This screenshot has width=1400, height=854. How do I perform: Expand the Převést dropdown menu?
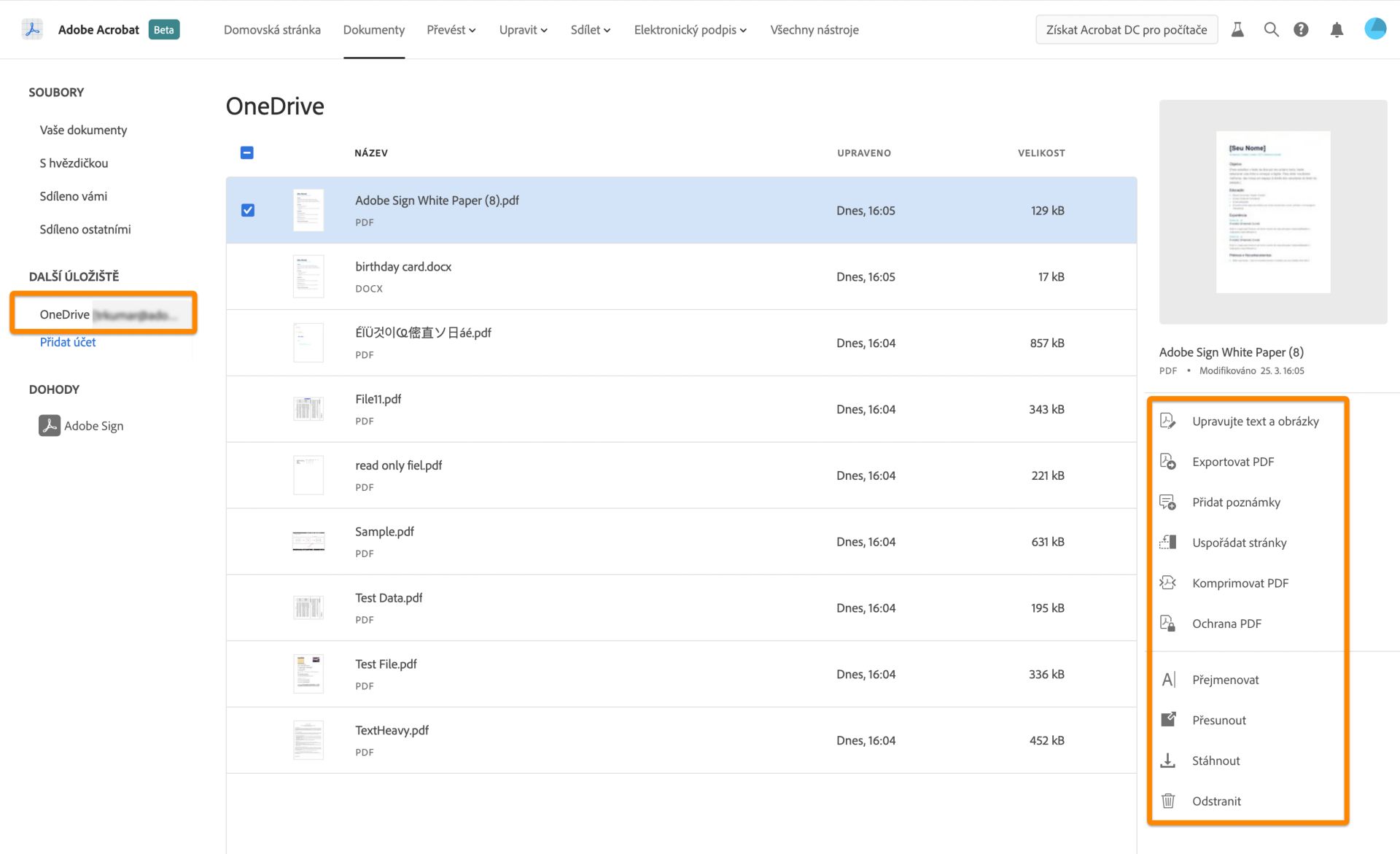tap(451, 30)
